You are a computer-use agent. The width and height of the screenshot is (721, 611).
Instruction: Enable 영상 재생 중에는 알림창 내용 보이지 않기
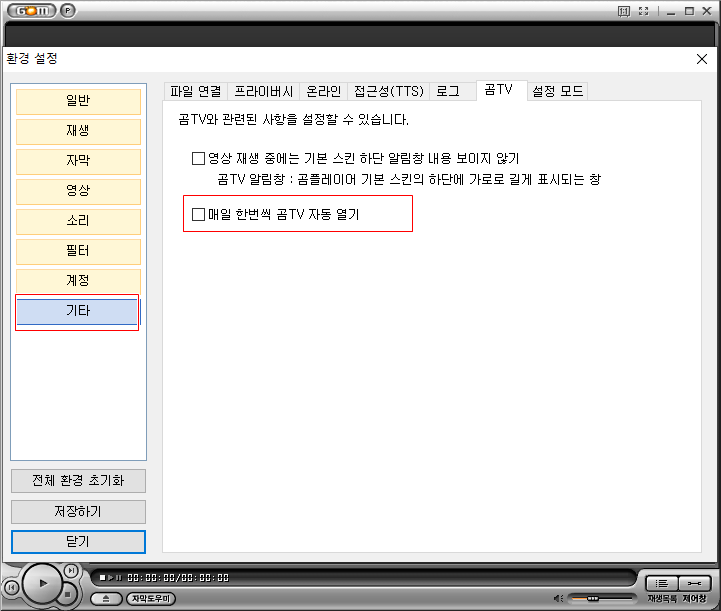[x=198, y=159]
